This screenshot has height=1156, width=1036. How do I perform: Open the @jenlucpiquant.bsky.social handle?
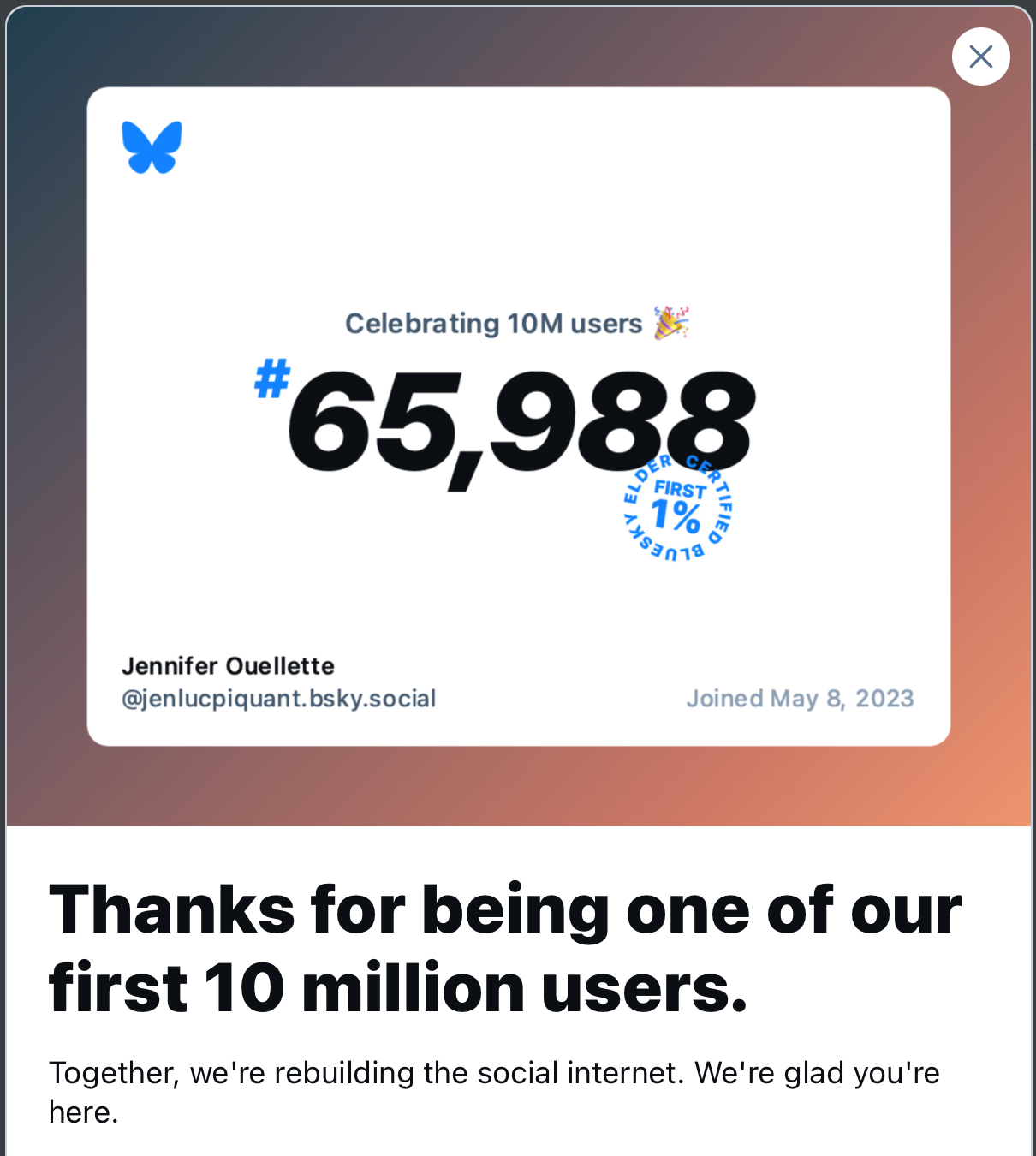coord(278,699)
